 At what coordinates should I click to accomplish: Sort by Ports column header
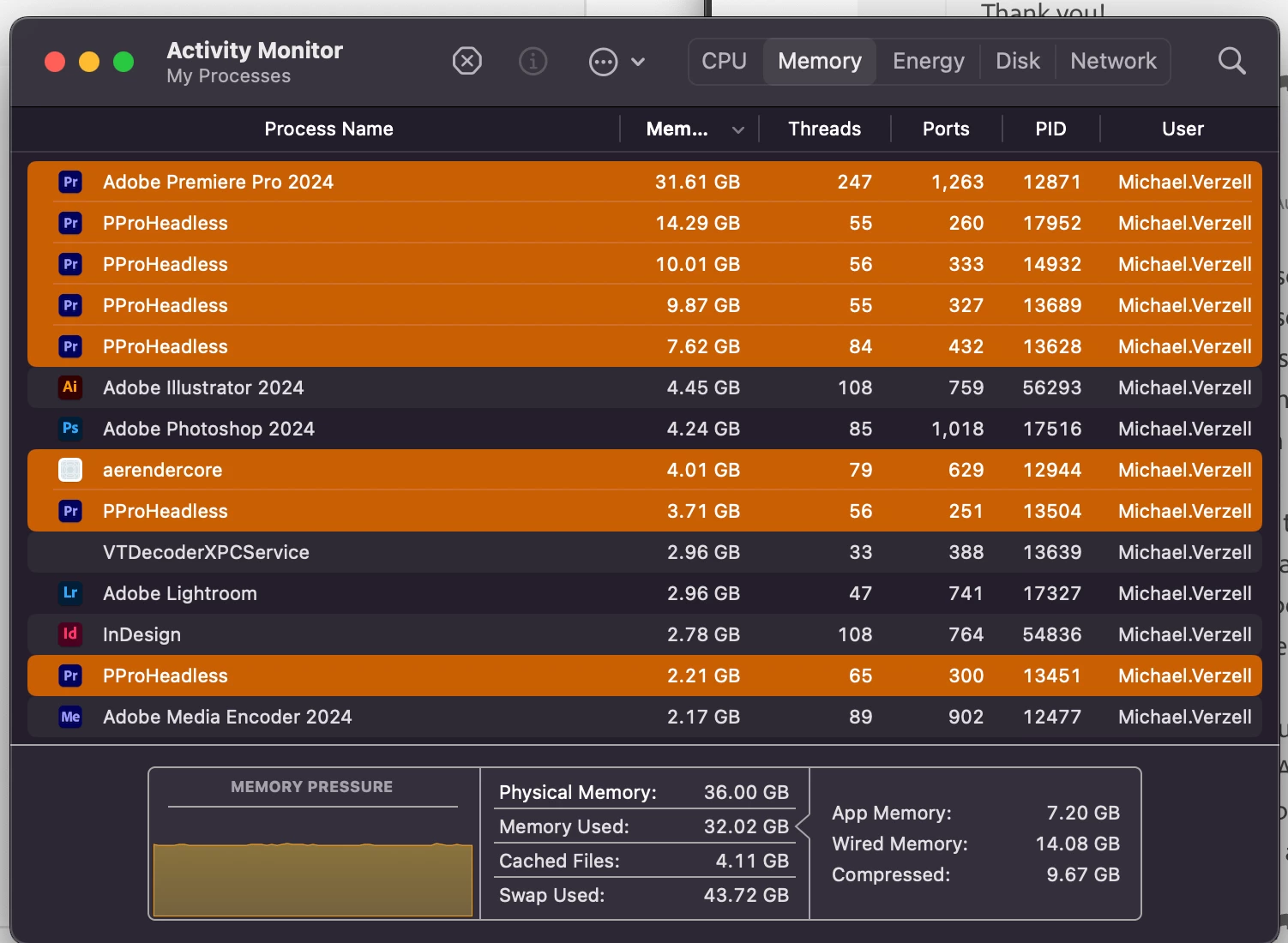[x=946, y=129]
